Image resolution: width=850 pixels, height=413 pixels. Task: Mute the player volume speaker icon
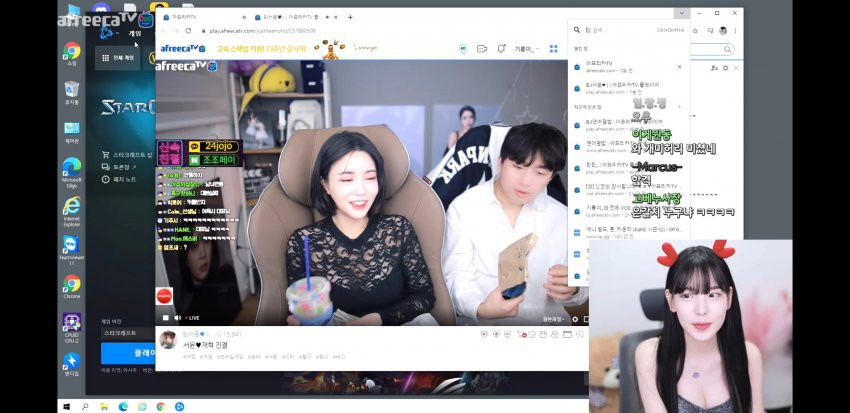[177, 318]
